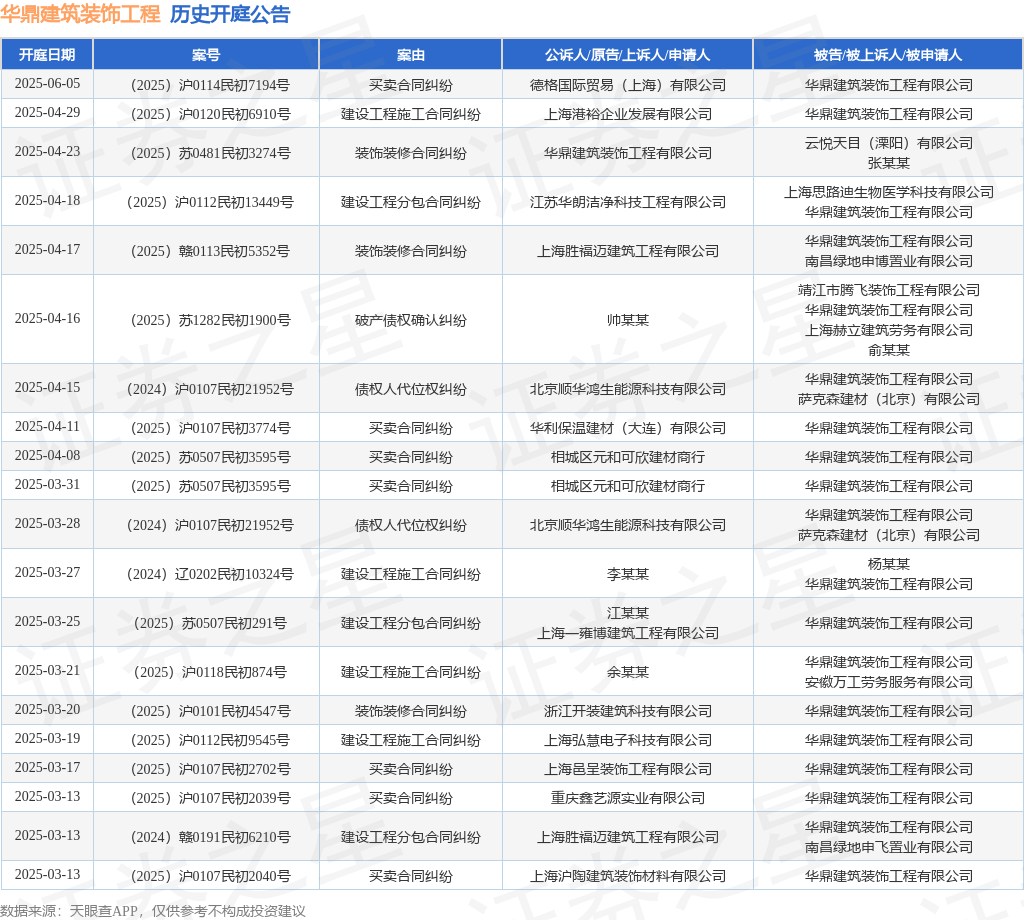The width and height of the screenshot is (1024, 920).
Task: Click plaintiff 上海一雍博建筑工程有限公司
Action: tap(628, 633)
